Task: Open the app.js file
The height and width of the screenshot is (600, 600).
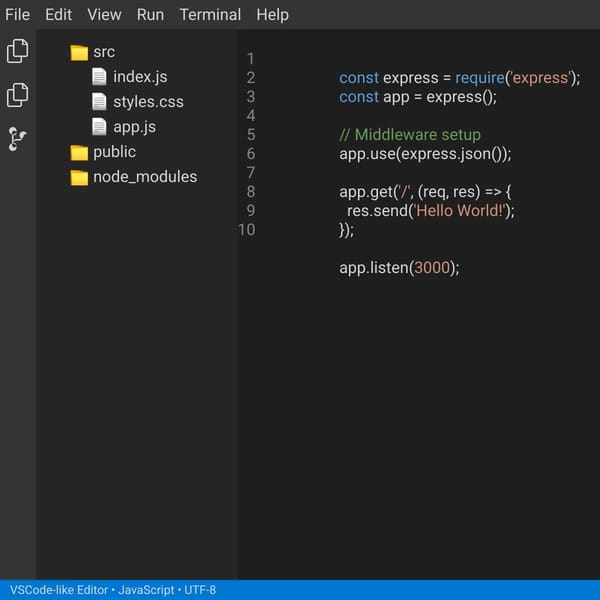Action: [x=134, y=127]
